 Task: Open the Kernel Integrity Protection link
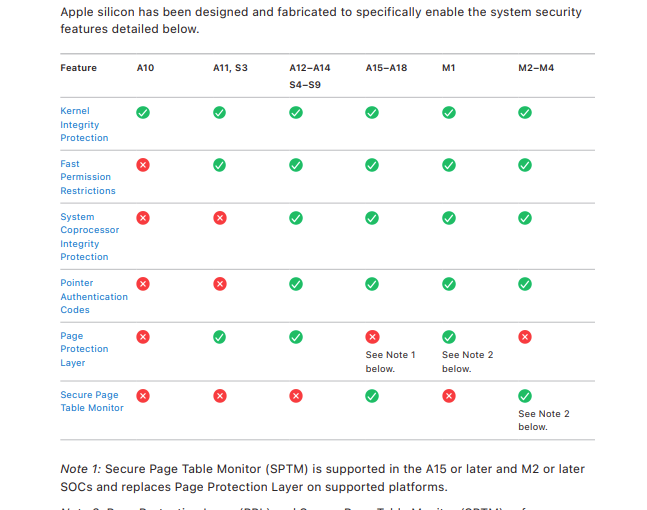(x=84, y=124)
